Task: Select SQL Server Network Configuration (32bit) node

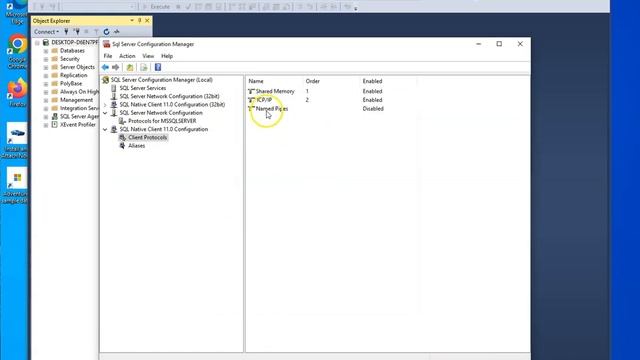Action: (x=169, y=96)
